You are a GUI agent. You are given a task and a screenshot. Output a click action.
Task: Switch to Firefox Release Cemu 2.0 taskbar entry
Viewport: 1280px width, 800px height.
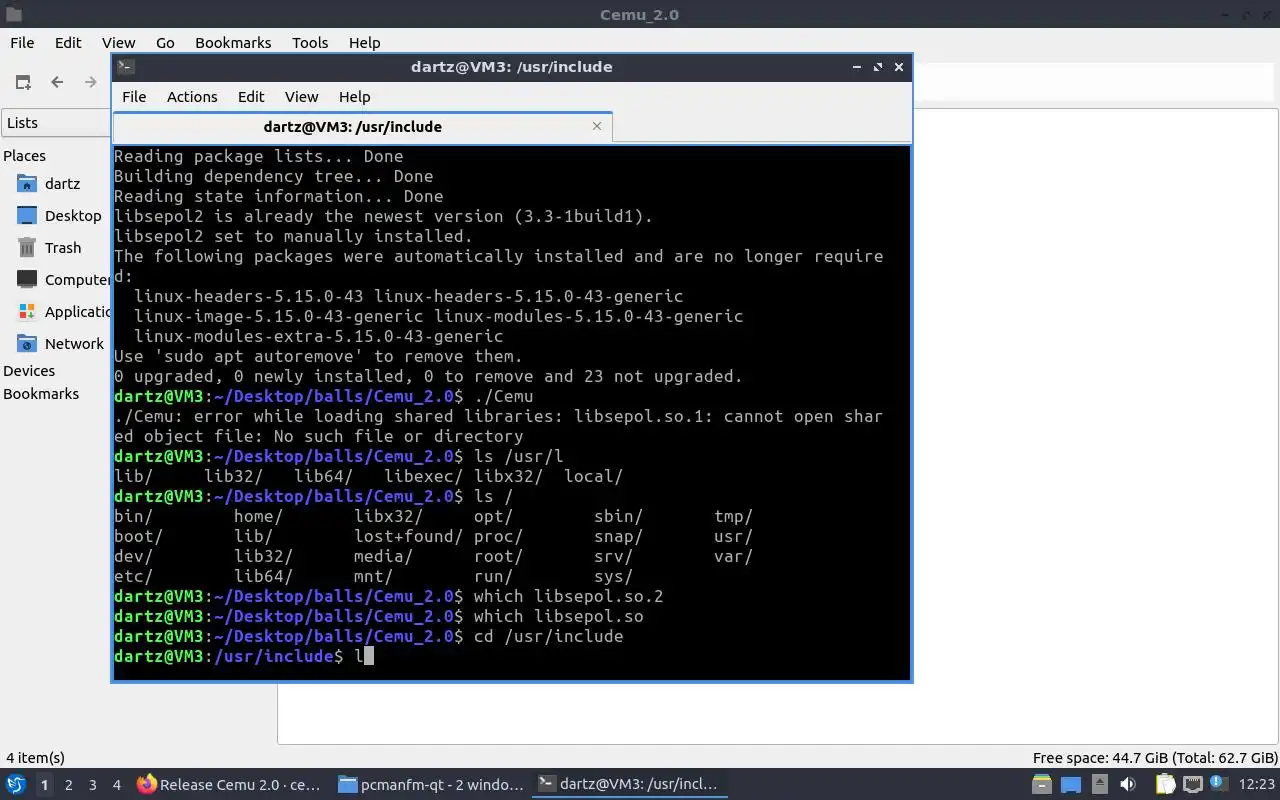click(x=230, y=785)
